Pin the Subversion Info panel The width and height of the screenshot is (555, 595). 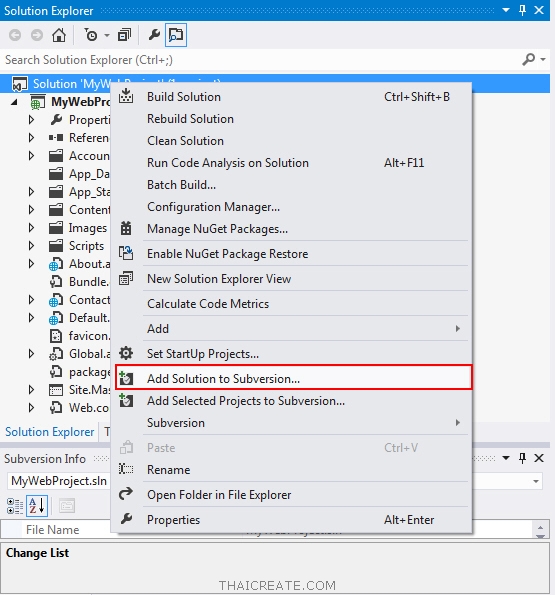click(522, 458)
